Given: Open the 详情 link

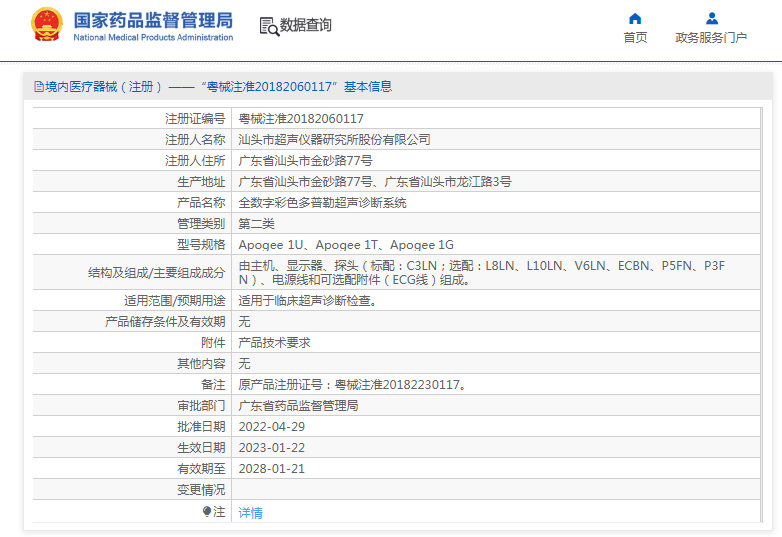Looking at the screenshot, I should pyautogui.click(x=250, y=513).
